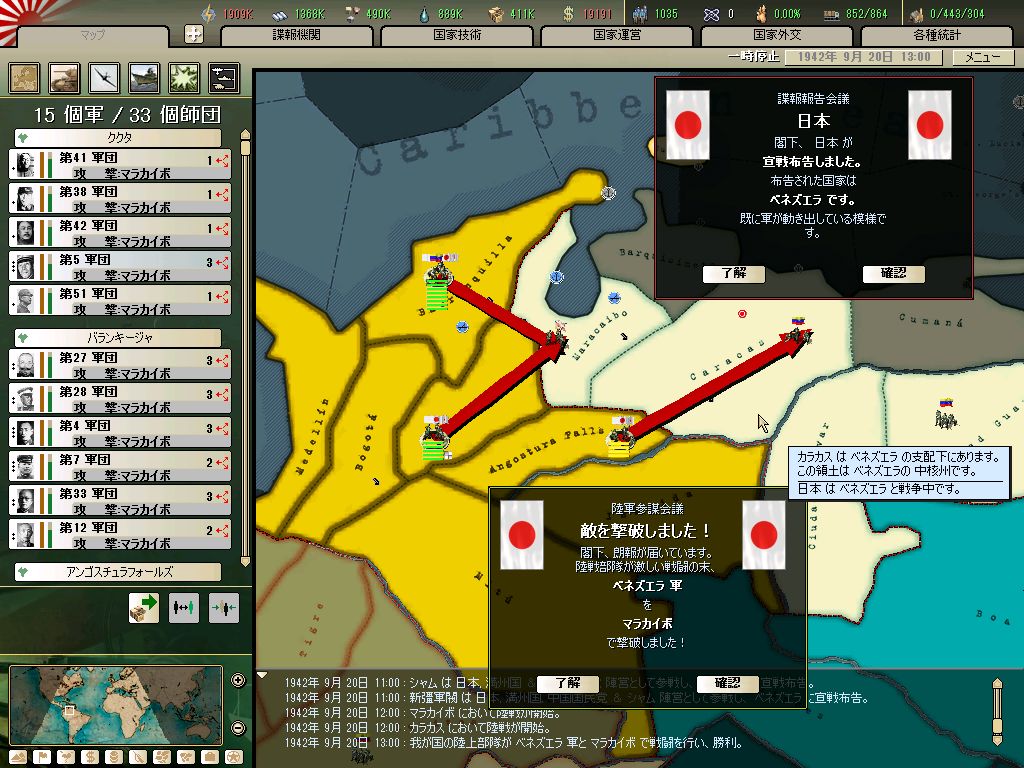The width and height of the screenshot is (1024, 768).
Task: Click the date display 1942年 9月 20日 13:00
Action: pos(863,57)
